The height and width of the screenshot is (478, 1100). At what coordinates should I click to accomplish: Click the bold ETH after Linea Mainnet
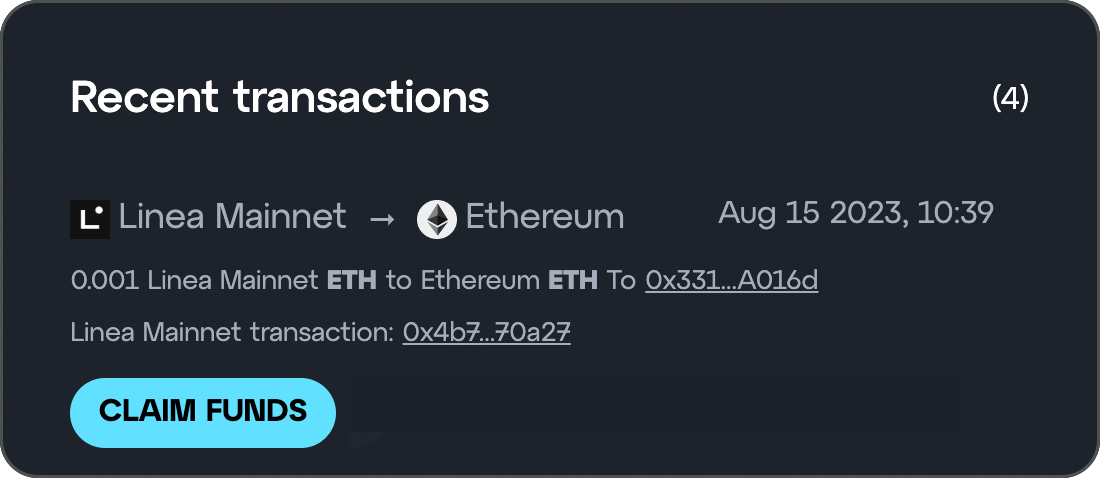coord(352,281)
